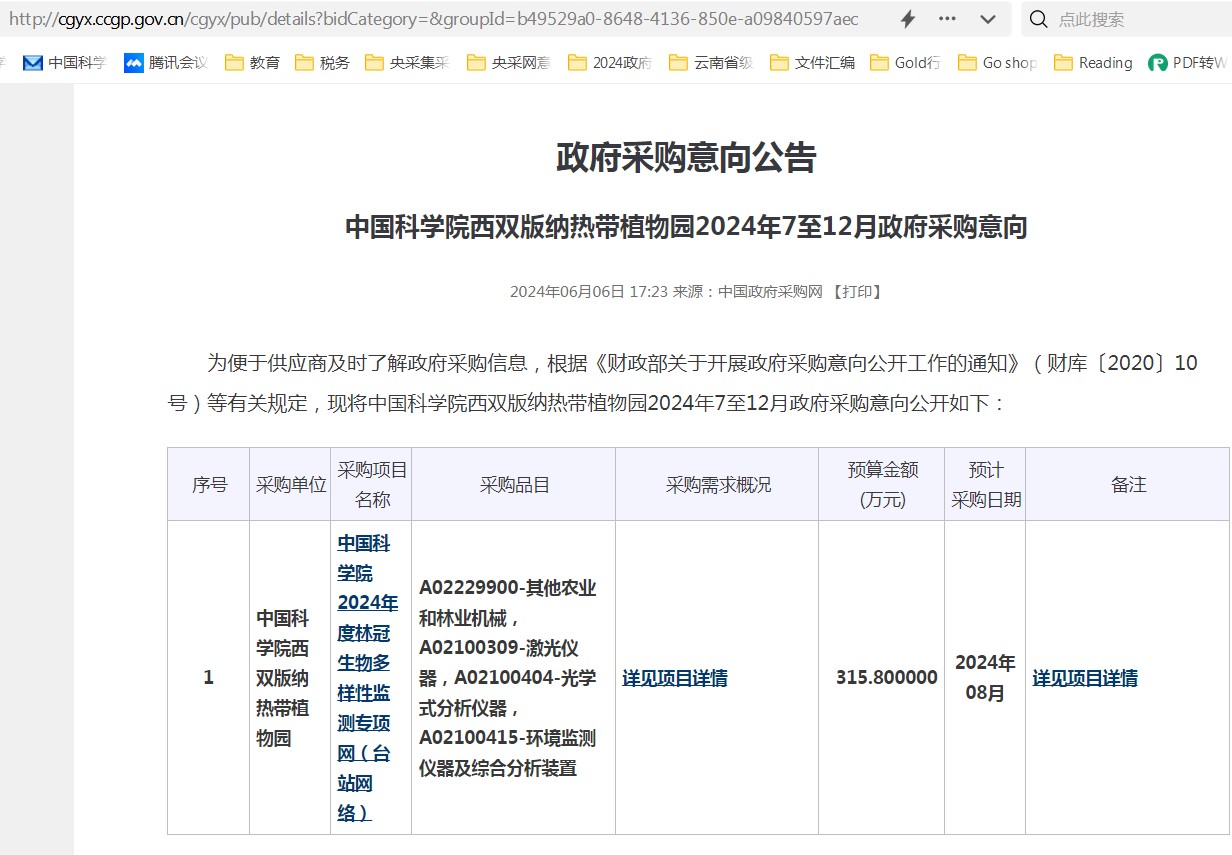Click the 【打印】 print link

[x=857, y=292]
